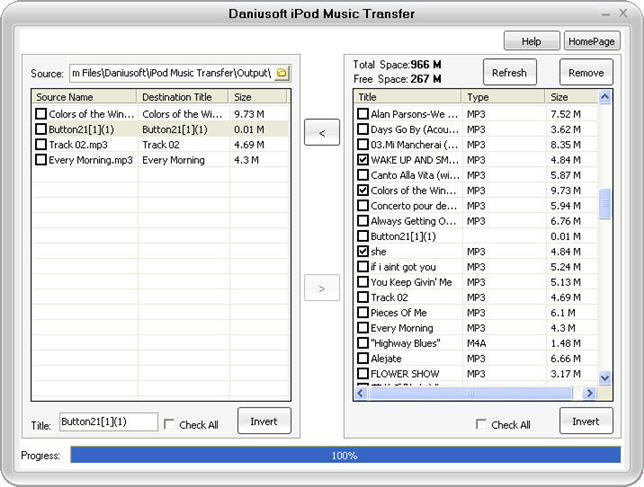Click the Remove button
Image resolution: width=644 pixels, height=487 pixels.
(586, 73)
